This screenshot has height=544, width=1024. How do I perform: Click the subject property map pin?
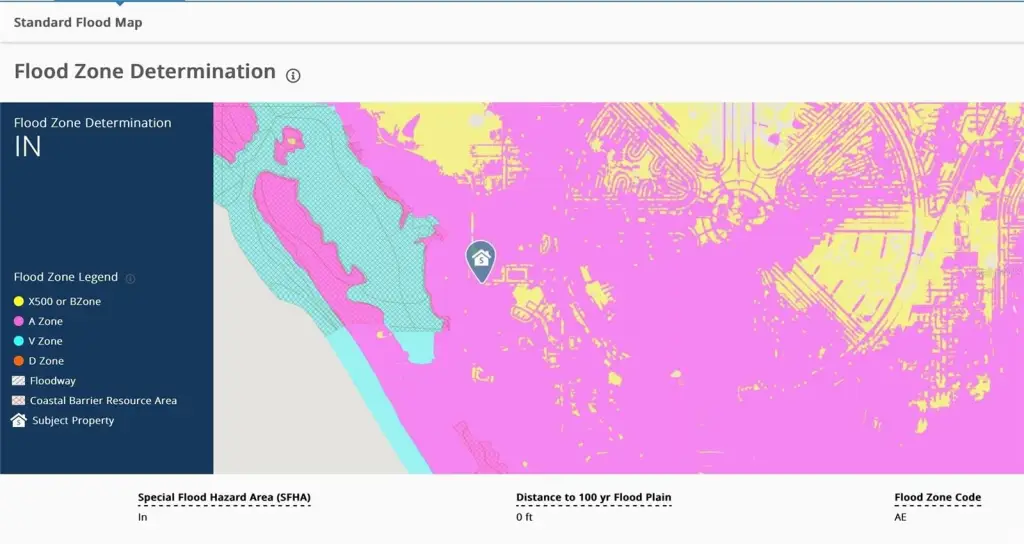click(481, 260)
